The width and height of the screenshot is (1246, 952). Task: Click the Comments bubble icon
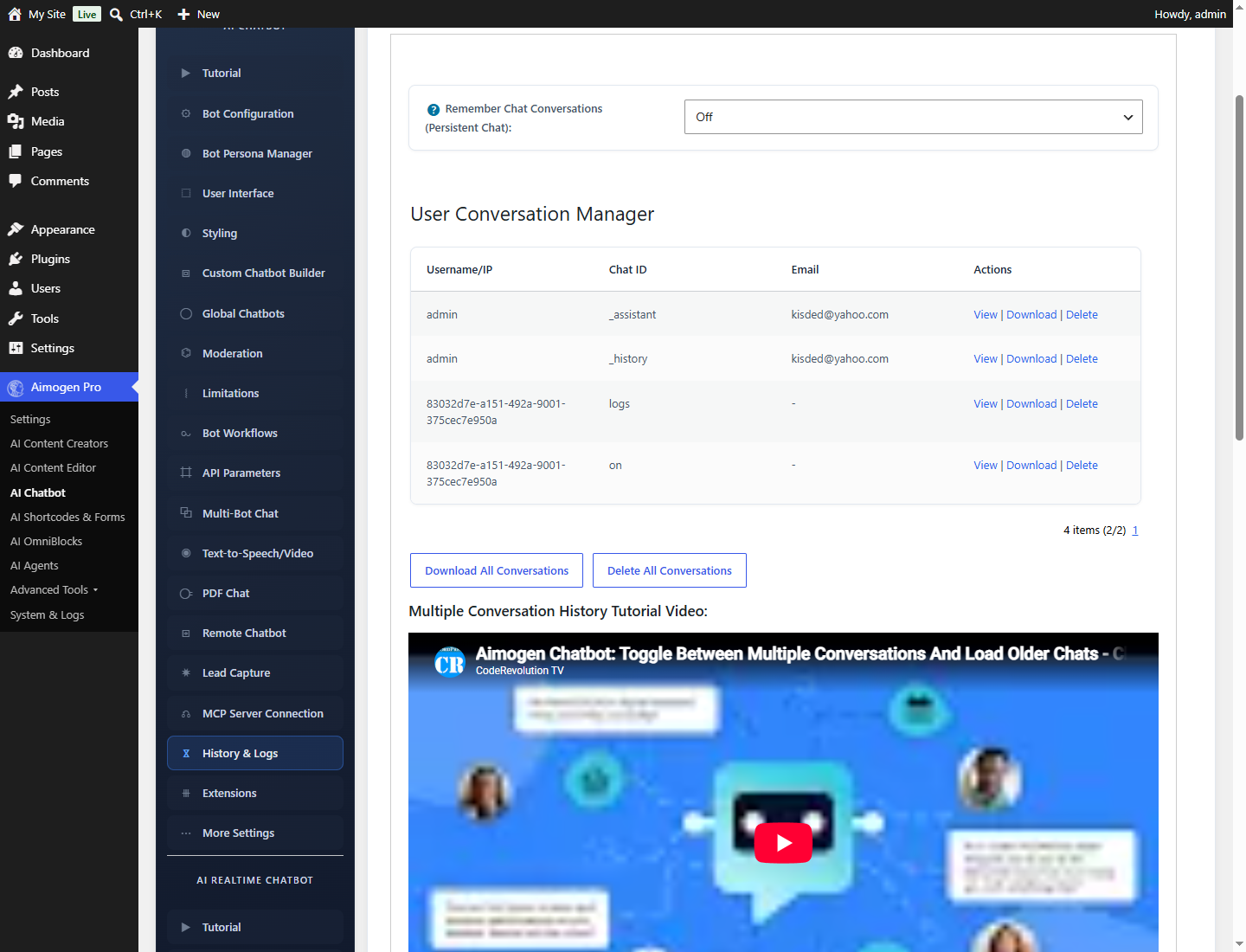click(16, 181)
